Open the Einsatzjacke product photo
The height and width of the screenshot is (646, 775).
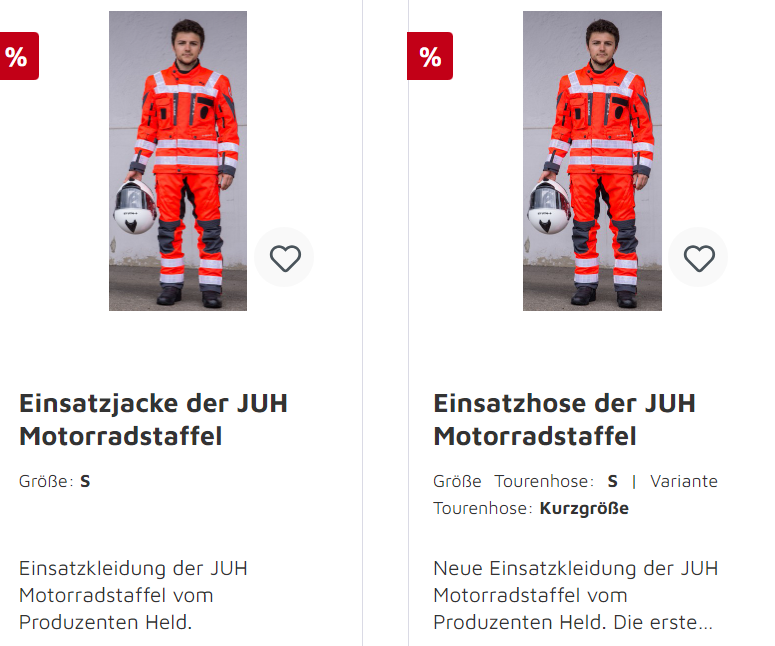click(178, 161)
